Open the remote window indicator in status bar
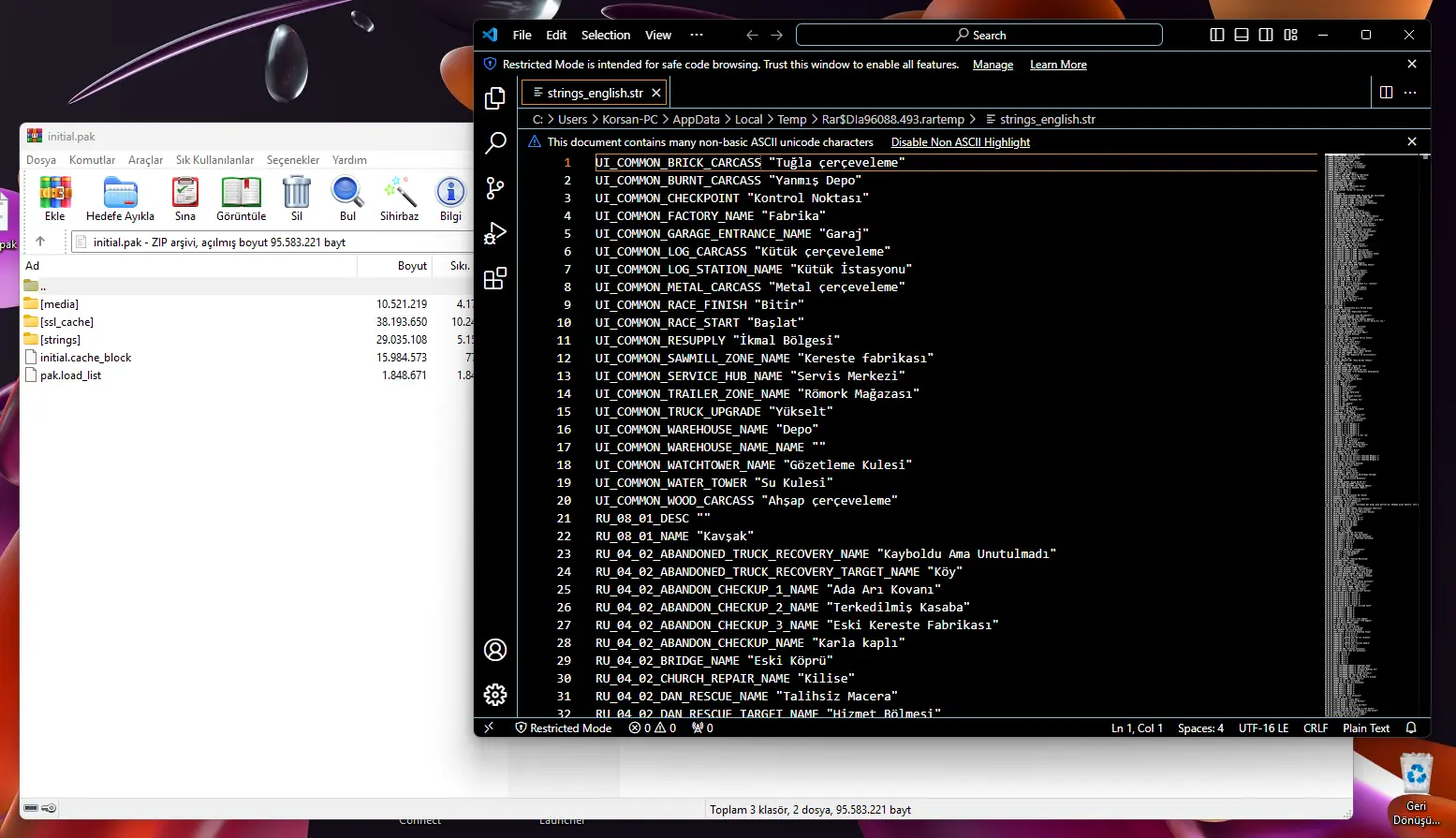 (489, 728)
